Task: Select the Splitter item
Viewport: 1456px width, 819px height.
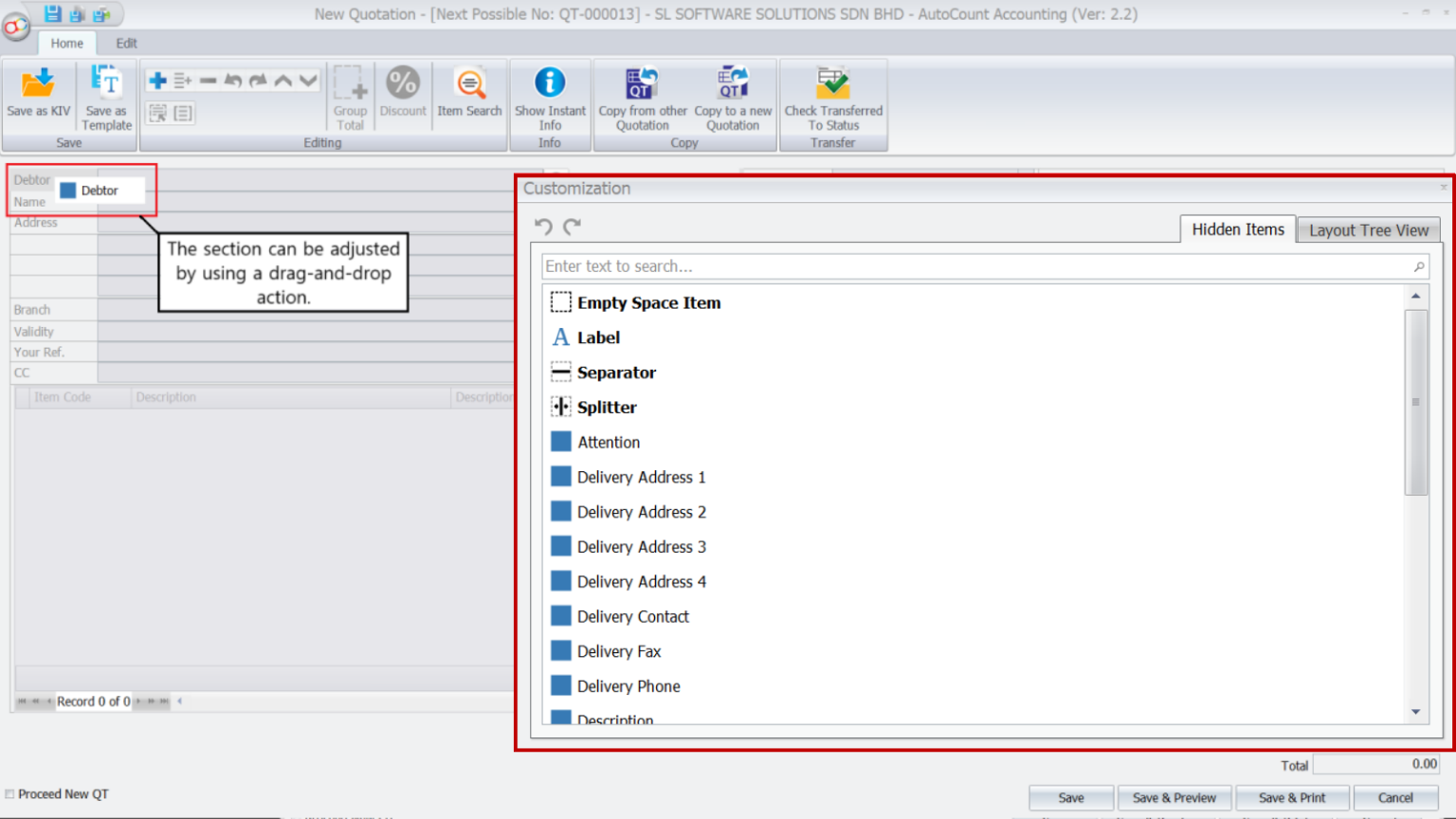Action: [x=593, y=408]
